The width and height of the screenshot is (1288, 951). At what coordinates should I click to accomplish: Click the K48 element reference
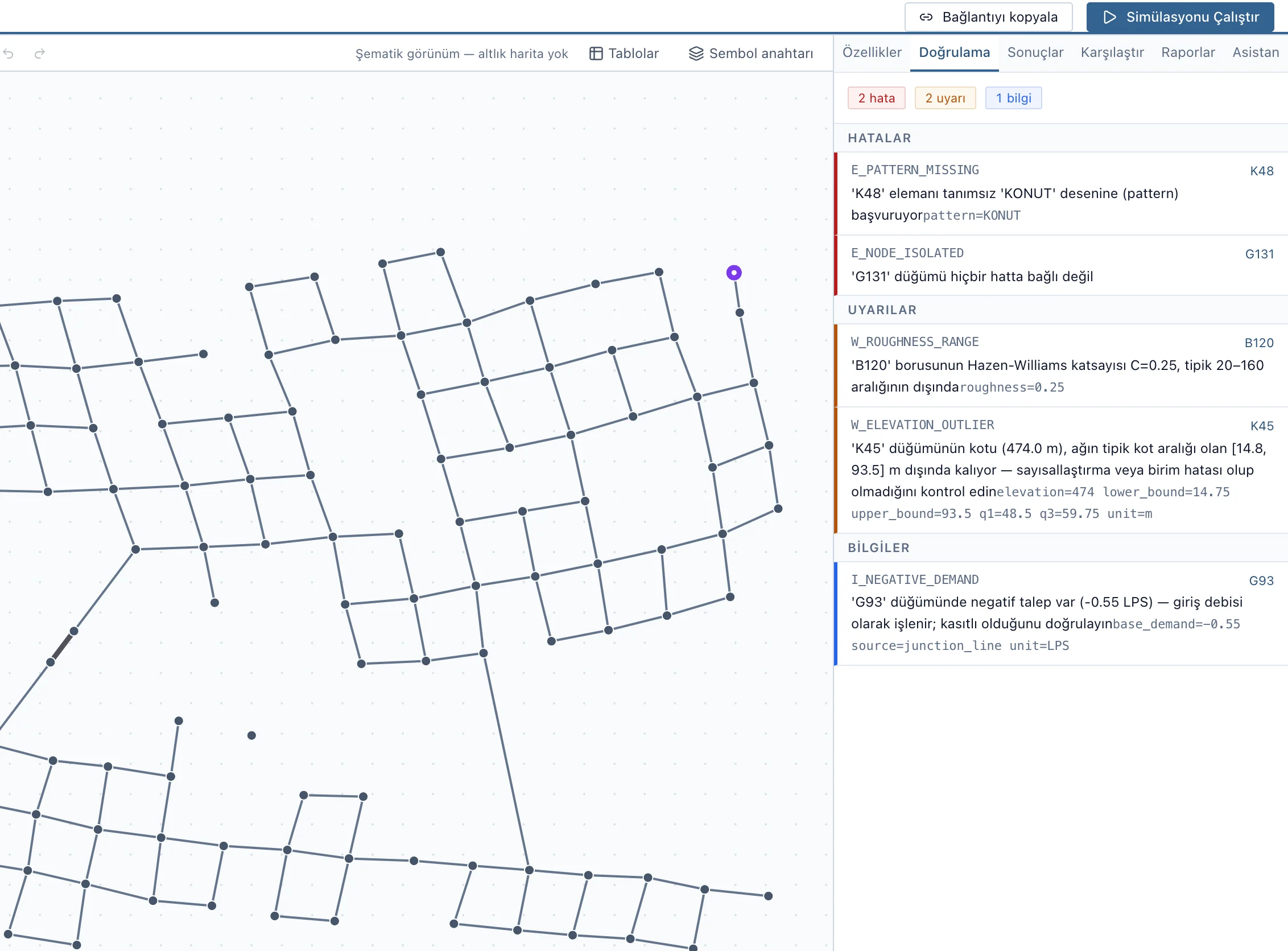pos(1261,171)
